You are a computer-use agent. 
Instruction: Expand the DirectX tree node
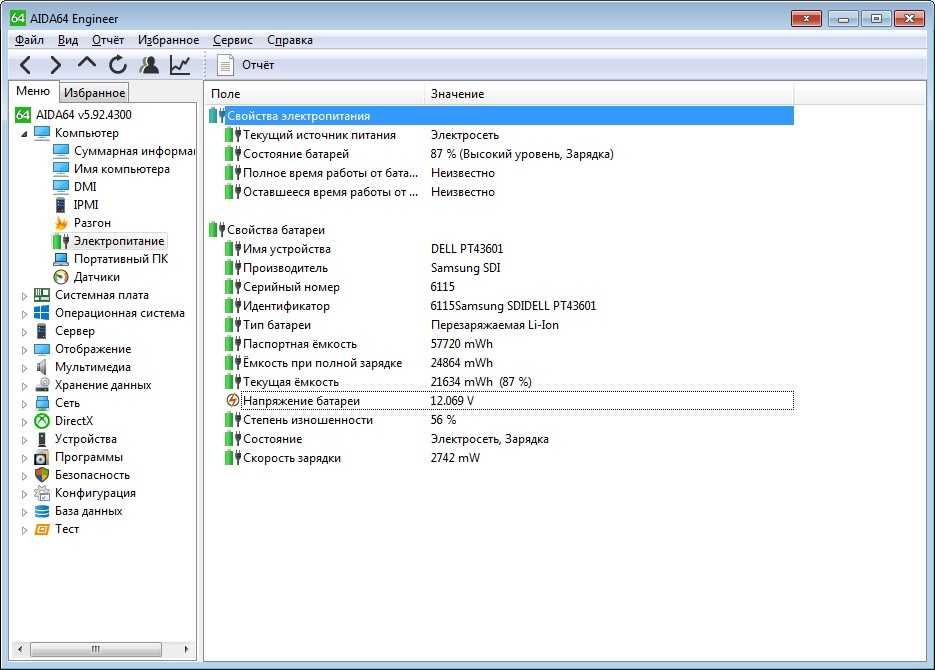click(24, 421)
